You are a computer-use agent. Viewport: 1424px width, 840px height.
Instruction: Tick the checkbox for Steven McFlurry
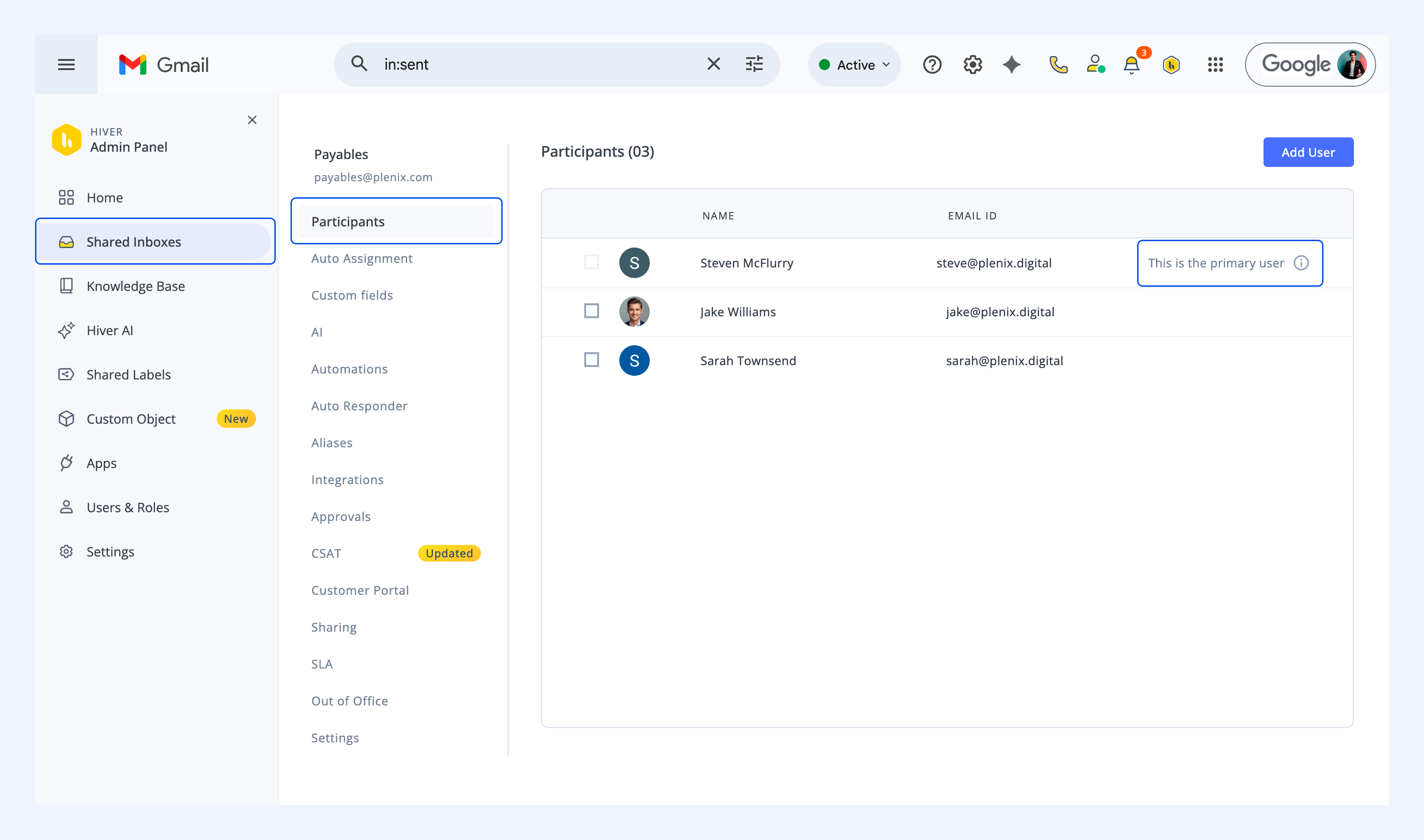[x=592, y=262]
